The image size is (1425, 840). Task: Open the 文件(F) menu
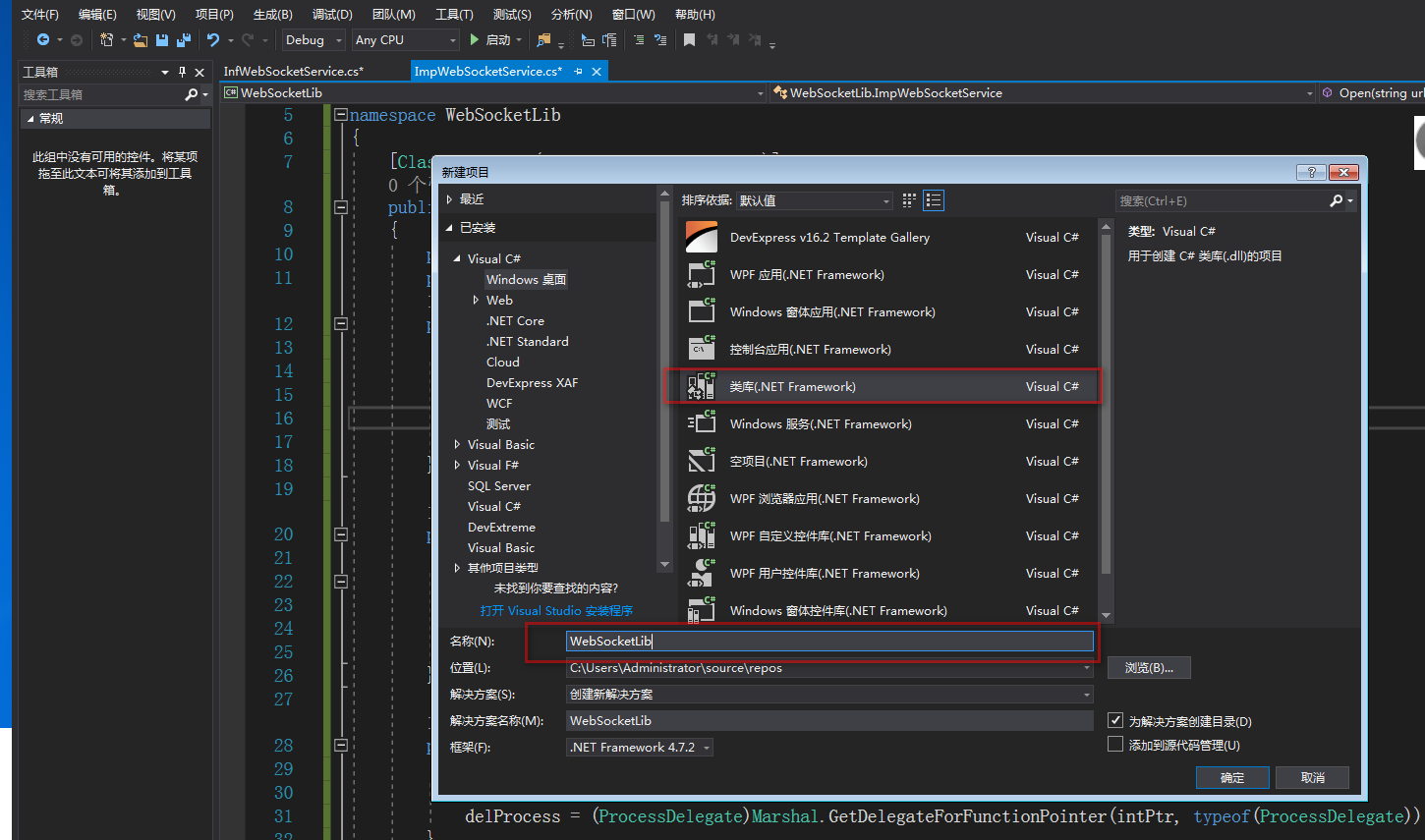point(40,15)
